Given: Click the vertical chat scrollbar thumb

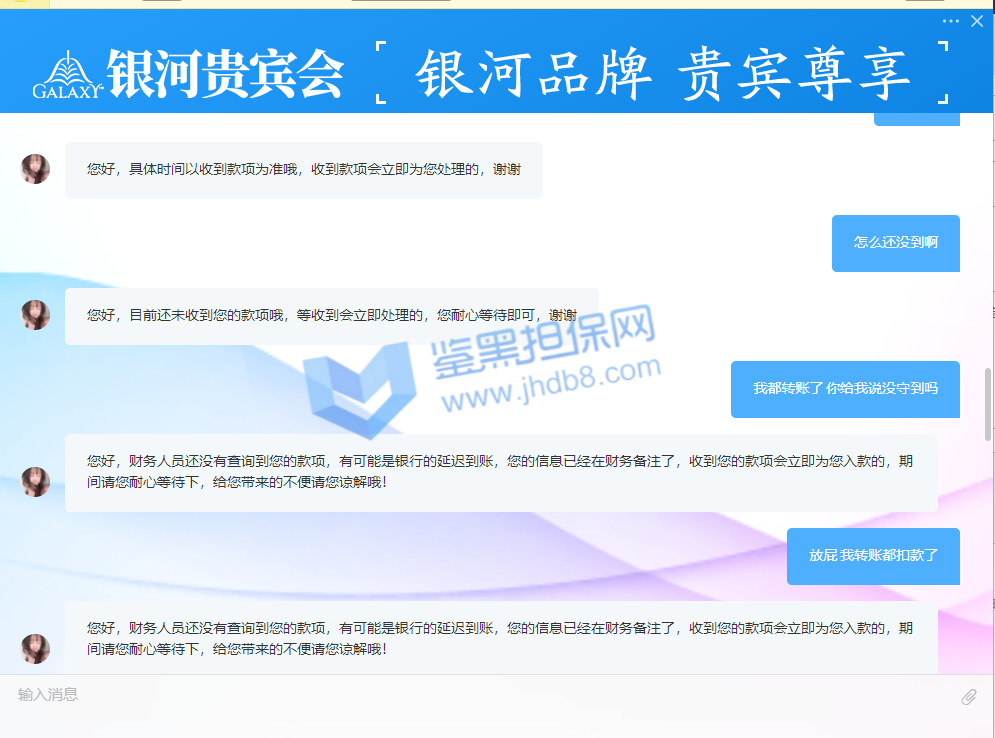Looking at the screenshot, I should pyautogui.click(x=988, y=404).
